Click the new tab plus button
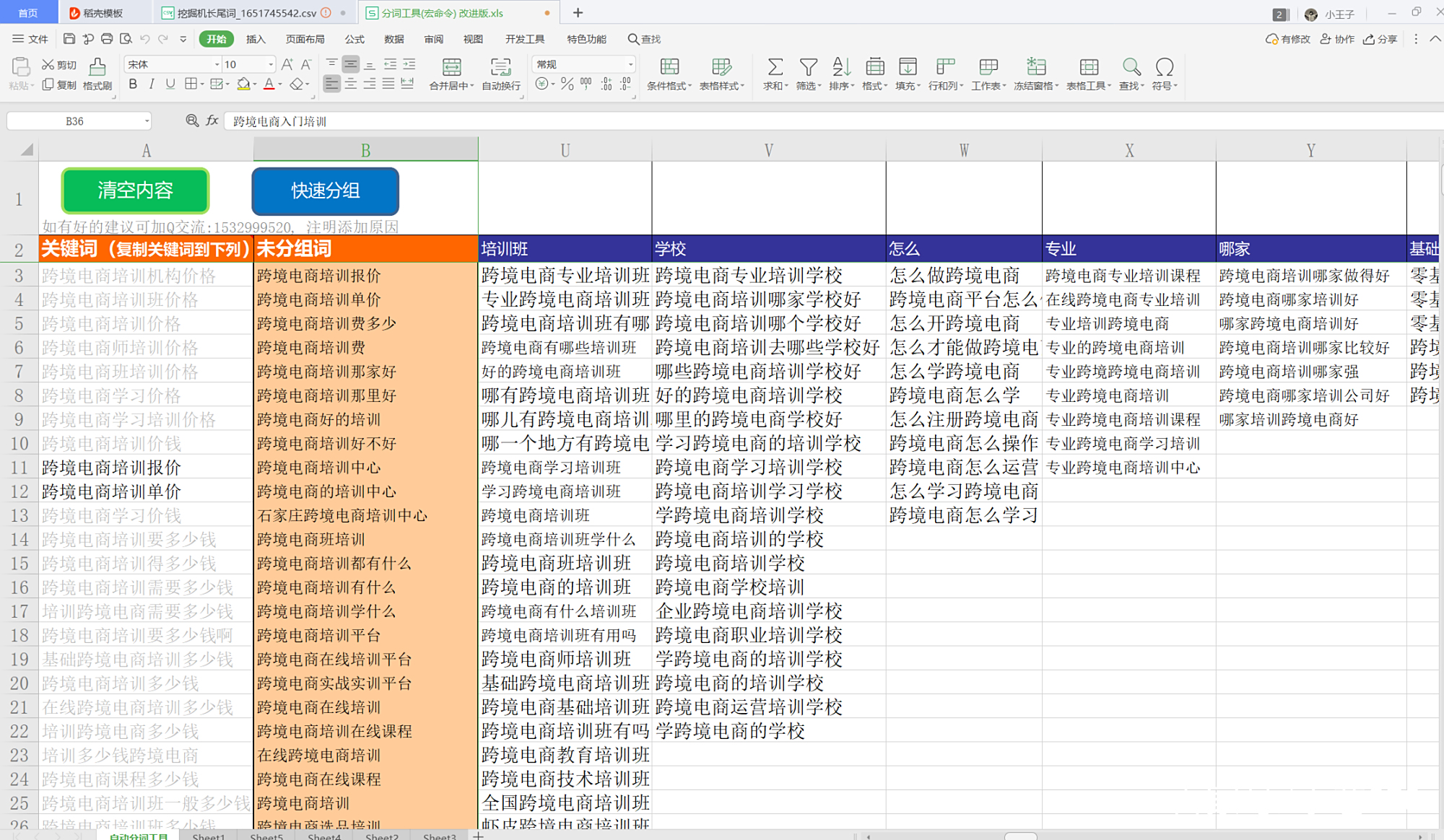 (x=578, y=13)
